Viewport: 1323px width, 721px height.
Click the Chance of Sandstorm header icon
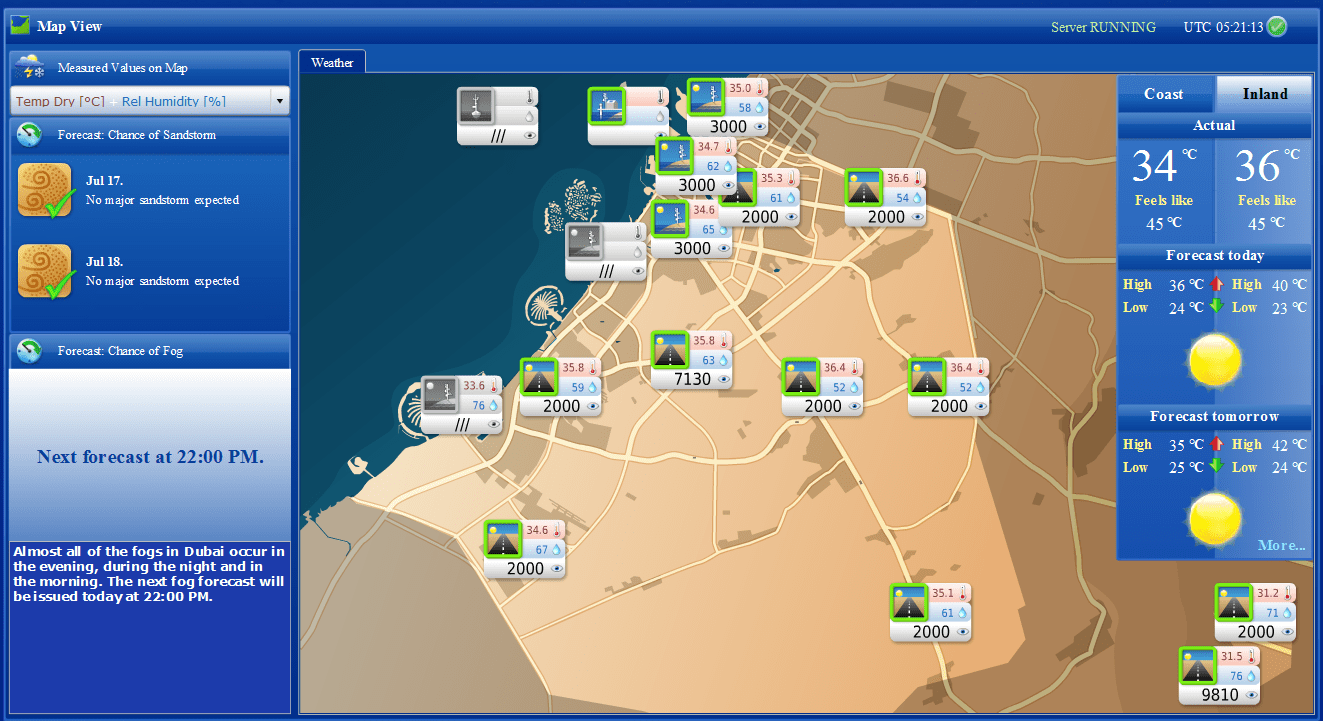(x=30, y=134)
